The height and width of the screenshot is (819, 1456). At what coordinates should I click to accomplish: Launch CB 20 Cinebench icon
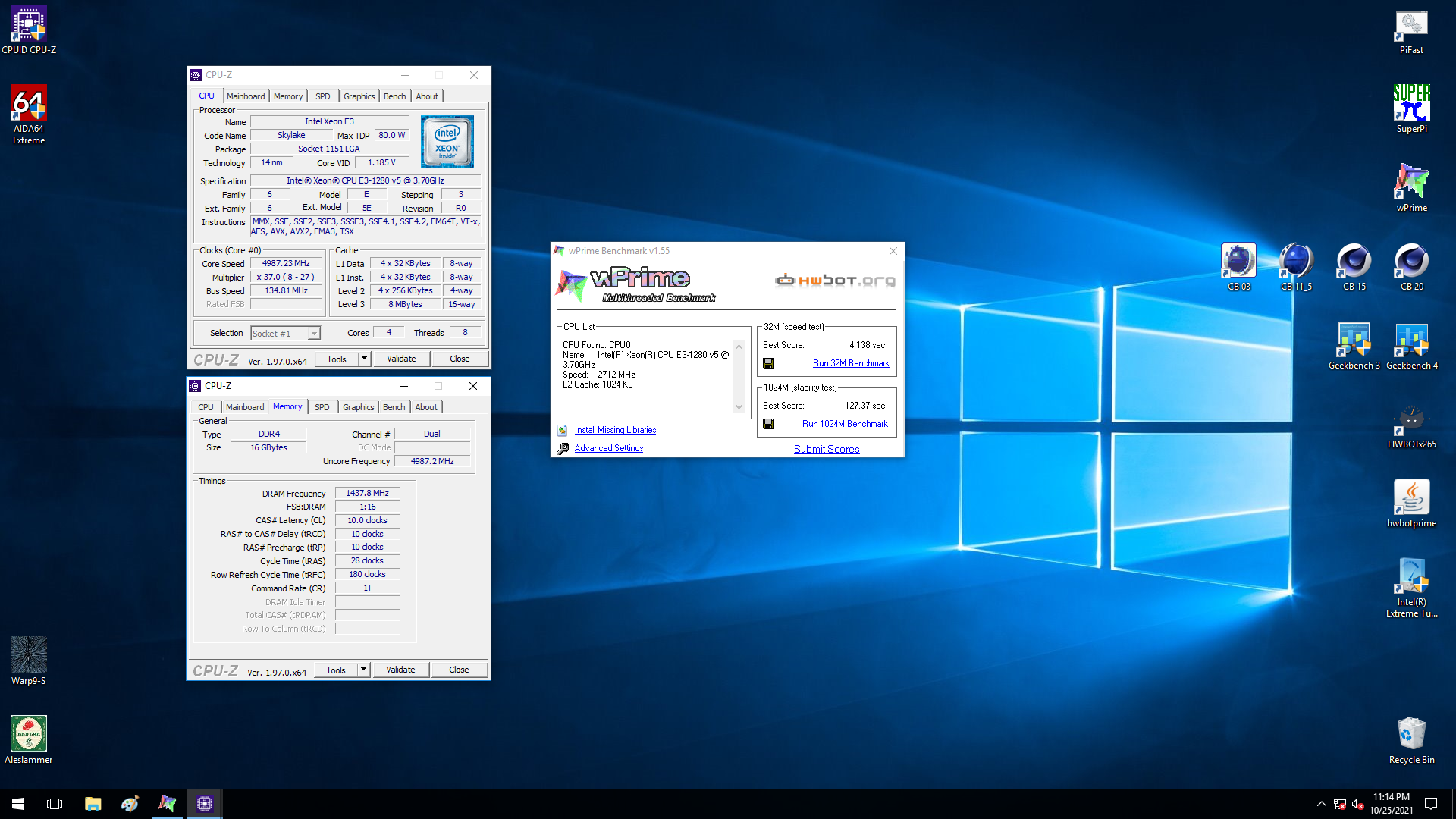click(x=1411, y=267)
